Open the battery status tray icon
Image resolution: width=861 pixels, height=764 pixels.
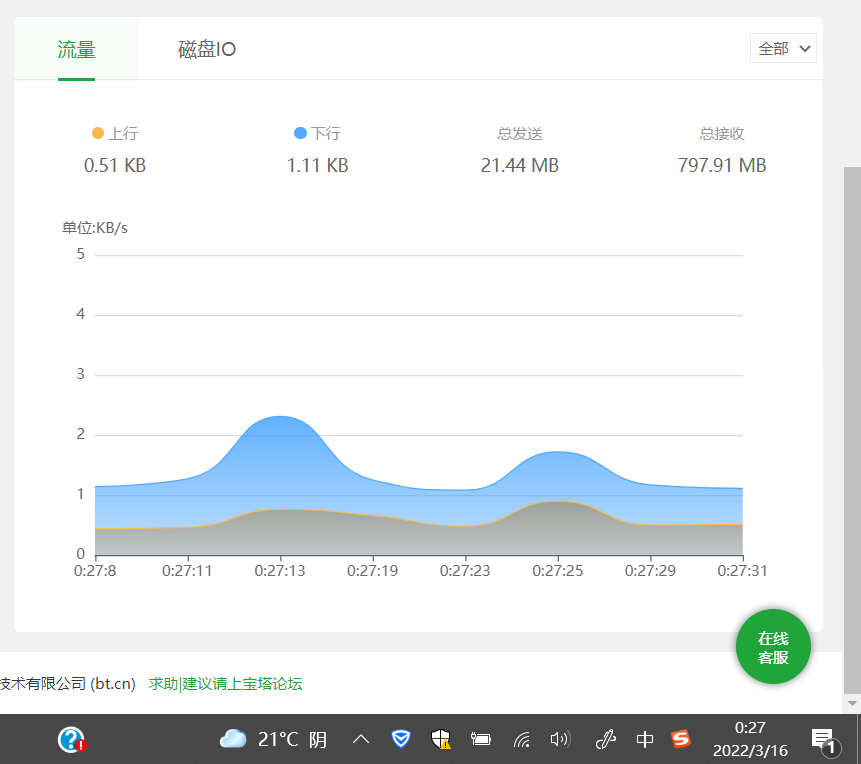click(x=480, y=739)
